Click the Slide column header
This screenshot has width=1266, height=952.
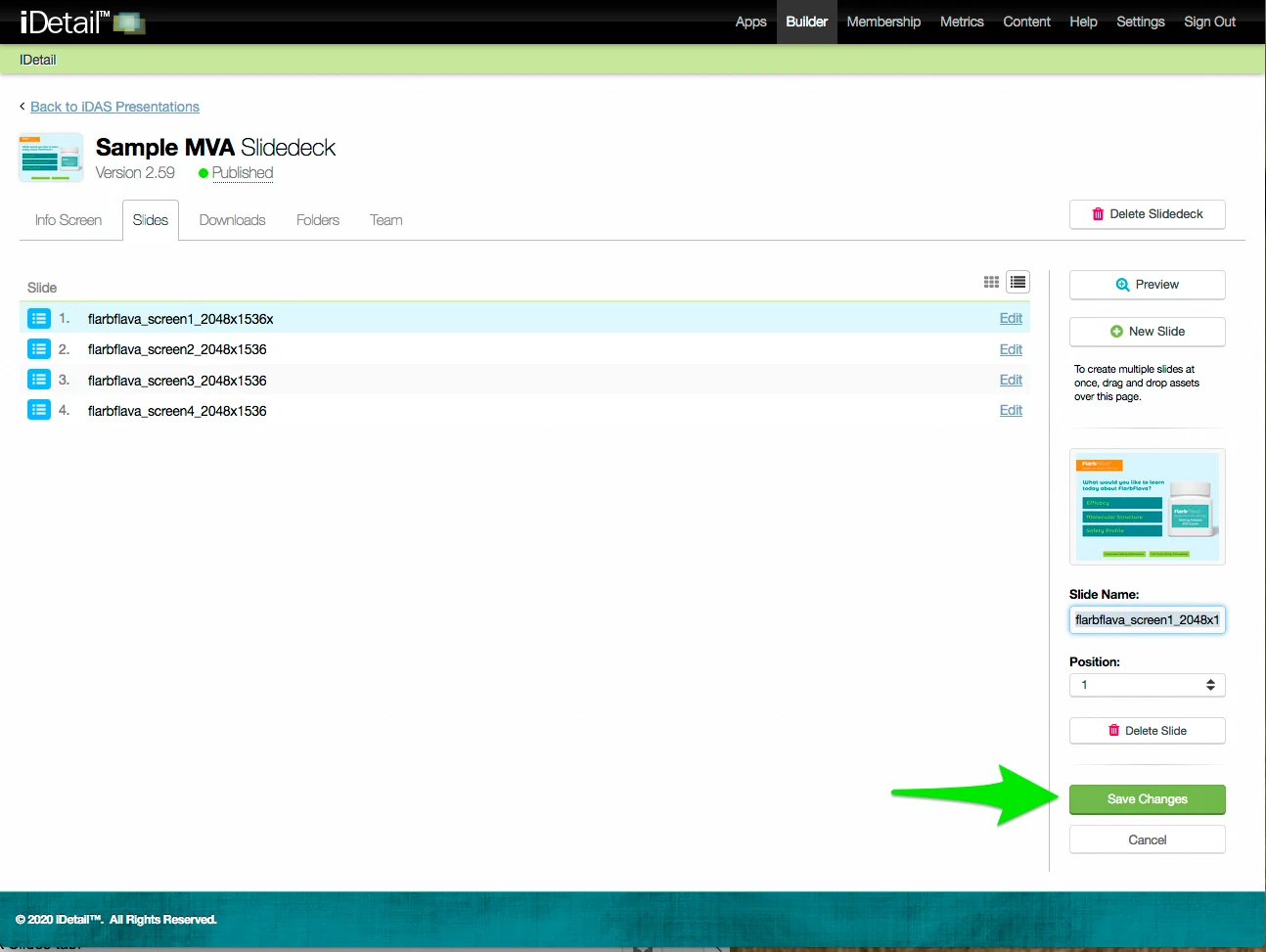pyautogui.click(x=42, y=288)
